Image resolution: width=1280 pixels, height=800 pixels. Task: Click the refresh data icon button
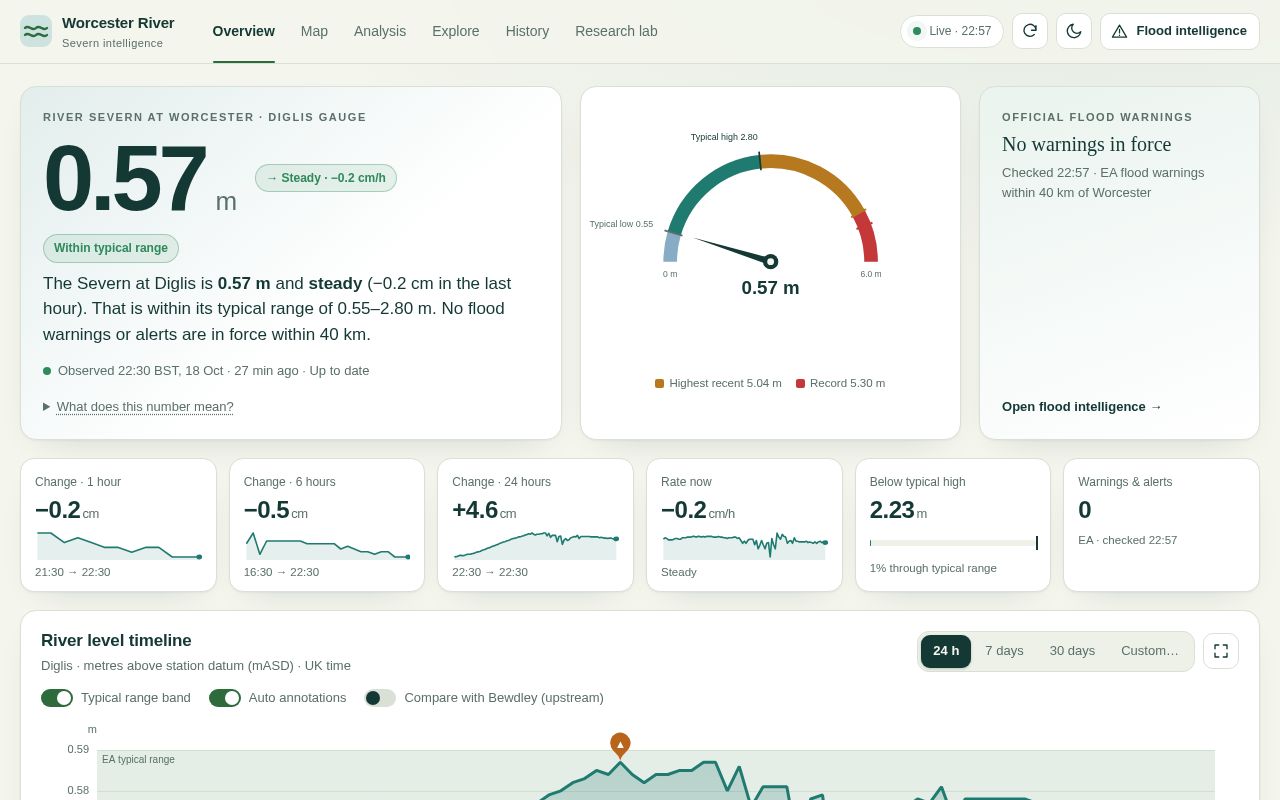[x=1030, y=31]
